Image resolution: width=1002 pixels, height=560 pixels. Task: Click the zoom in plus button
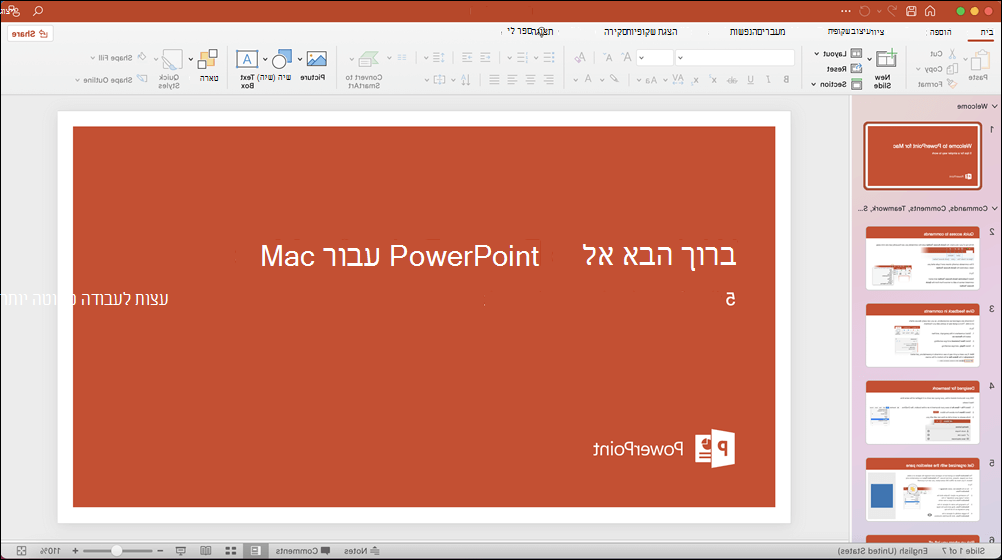pos(75,550)
